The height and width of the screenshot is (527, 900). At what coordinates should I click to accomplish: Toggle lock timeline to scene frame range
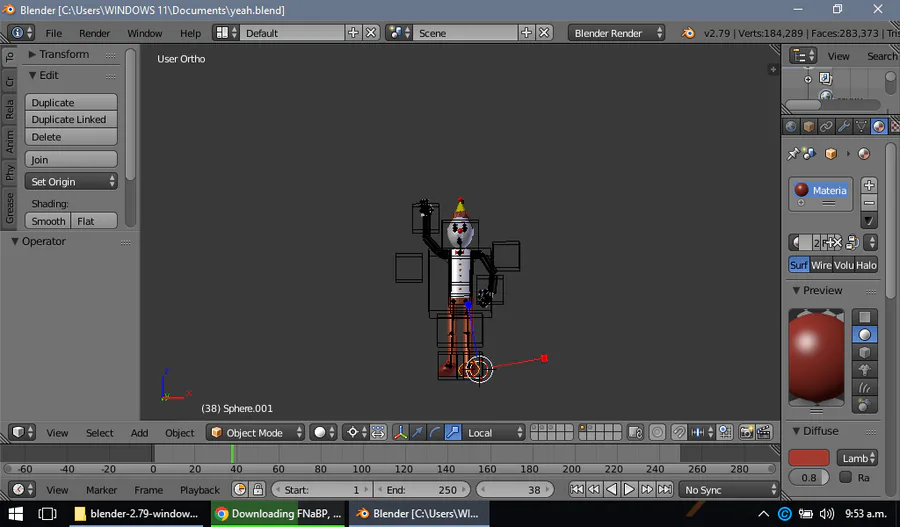pyautogui.click(x=258, y=489)
